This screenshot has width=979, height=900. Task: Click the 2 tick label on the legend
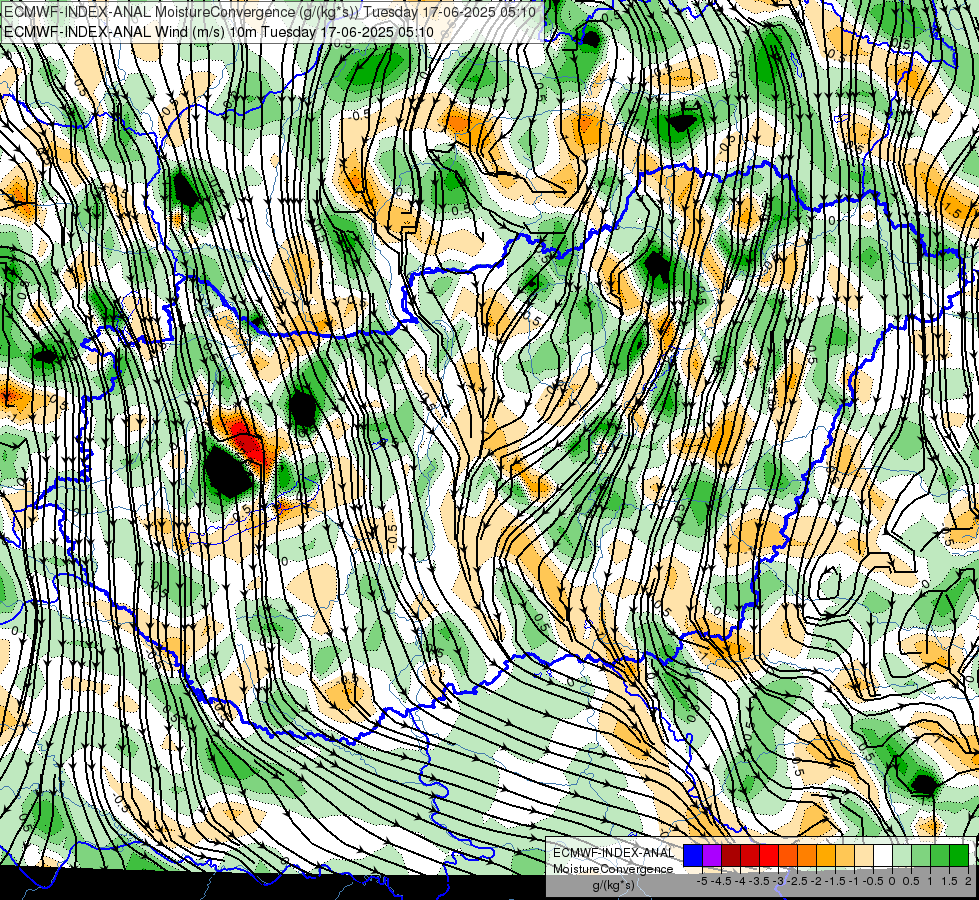[968, 881]
